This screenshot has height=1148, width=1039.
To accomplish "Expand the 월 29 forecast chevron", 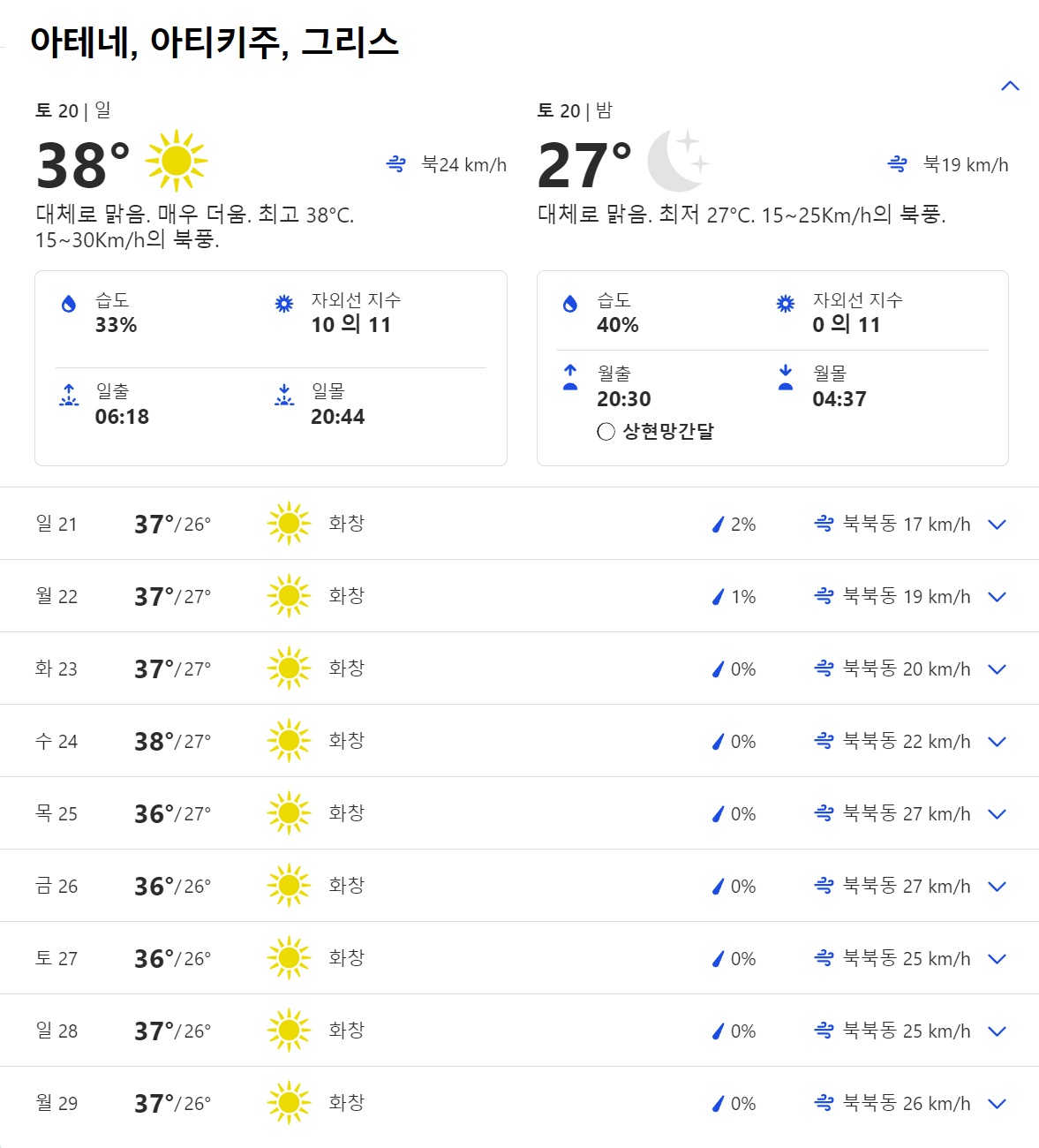I will (x=997, y=1104).
